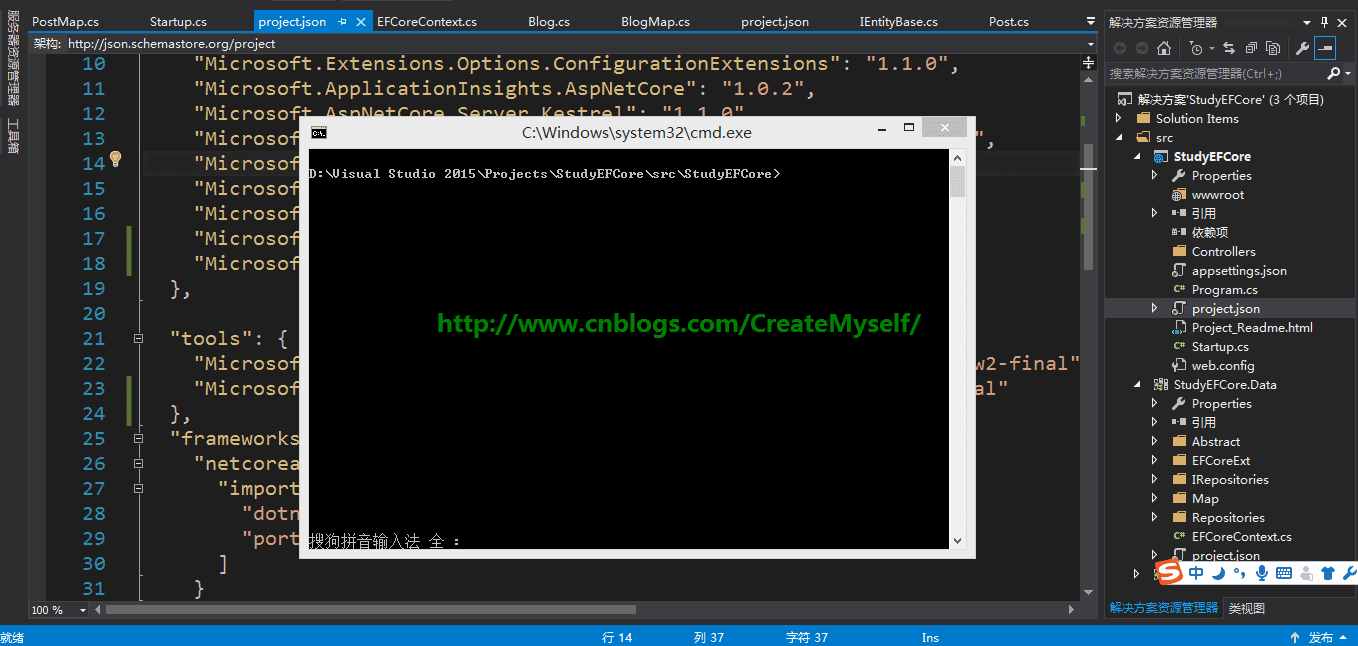The image size is (1358, 646).
Task: Collapse the StudyEFCore project node
Action: point(1138,156)
